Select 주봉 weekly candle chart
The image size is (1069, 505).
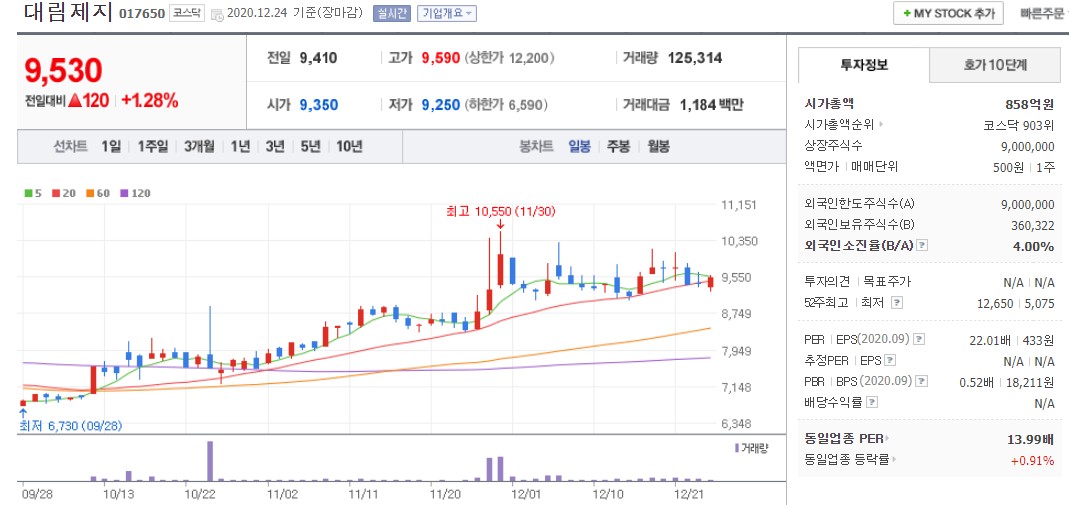(619, 147)
